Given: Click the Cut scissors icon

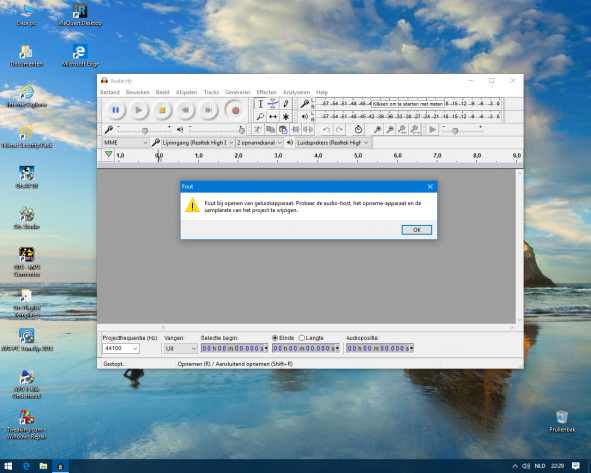Looking at the screenshot, I should [258, 130].
